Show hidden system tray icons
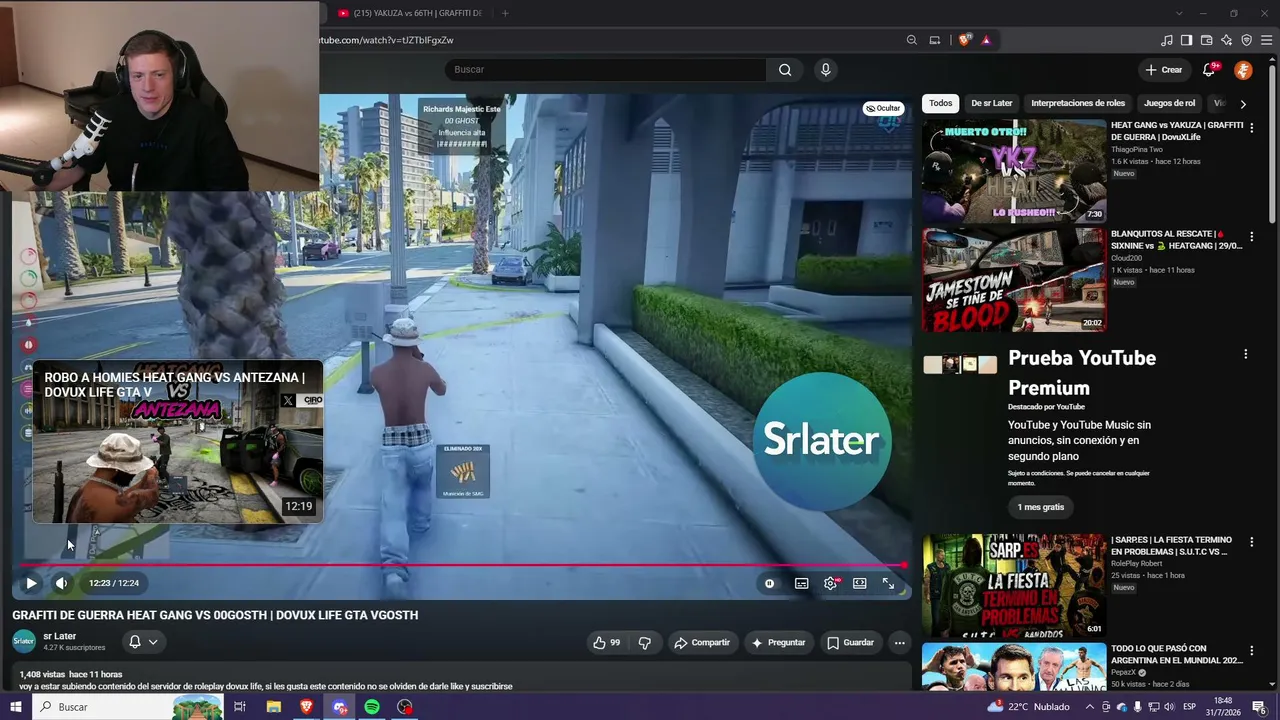 coord(1090,707)
